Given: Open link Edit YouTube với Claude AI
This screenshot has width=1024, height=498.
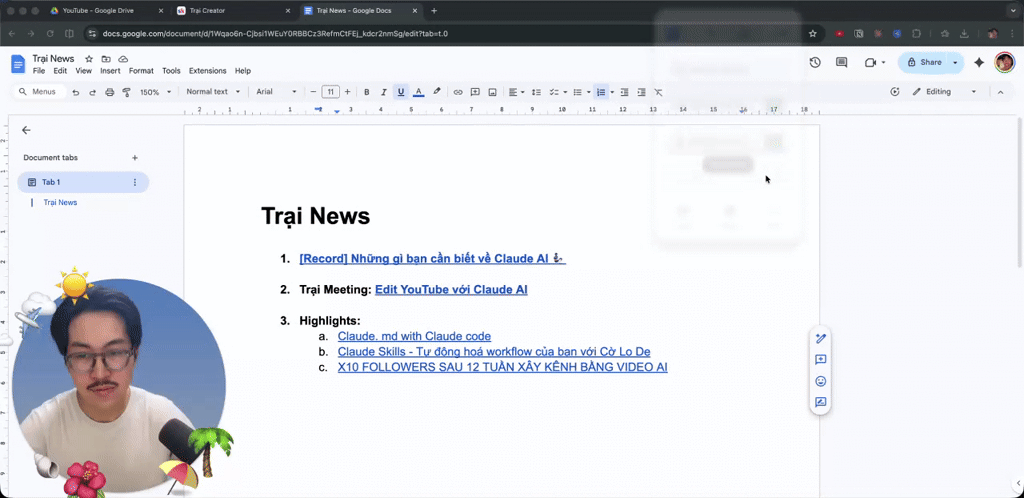Looking at the screenshot, I should (x=451, y=289).
